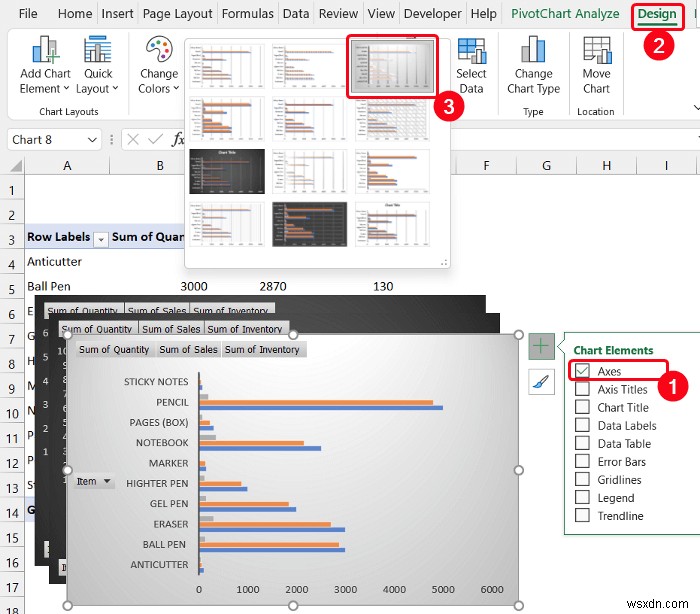The height and width of the screenshot is (614, 700).
Task: Click the green Chart Elements plus button
Action: pyautogui.click(x=541, y=346)
